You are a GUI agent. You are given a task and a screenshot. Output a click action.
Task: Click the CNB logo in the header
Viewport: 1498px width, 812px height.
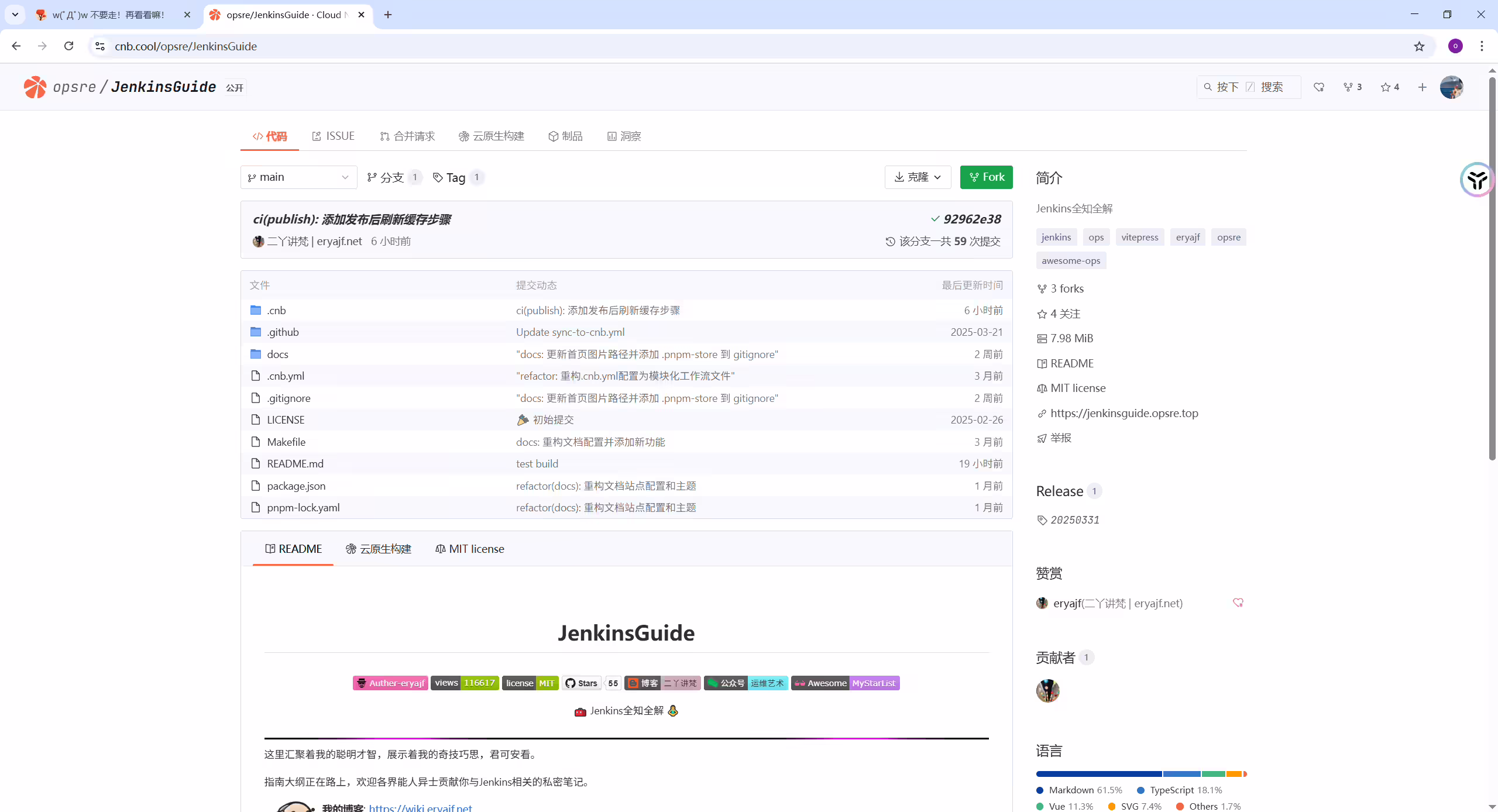[35, 87]
